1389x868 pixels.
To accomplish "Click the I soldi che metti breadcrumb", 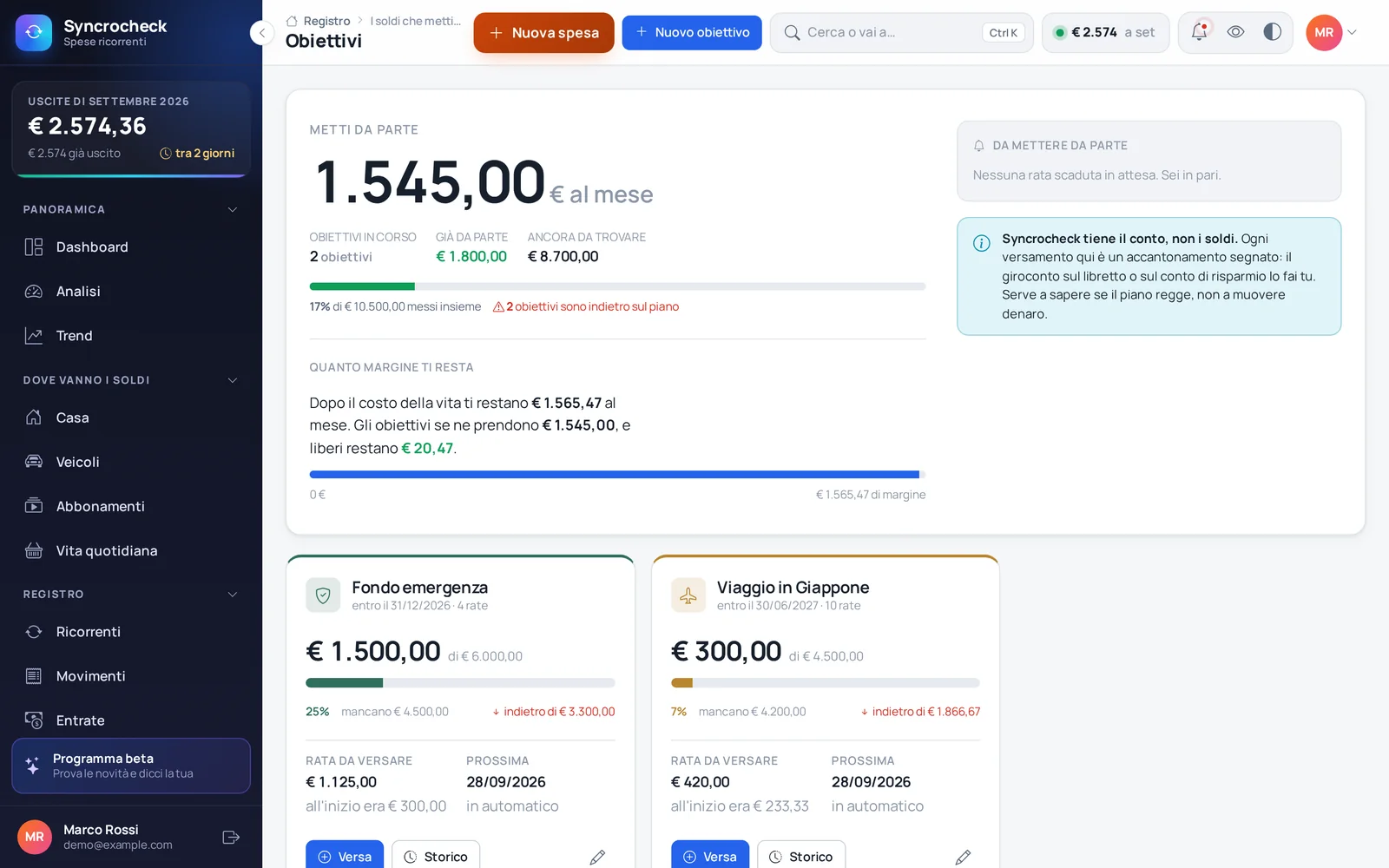I will 415,21.
